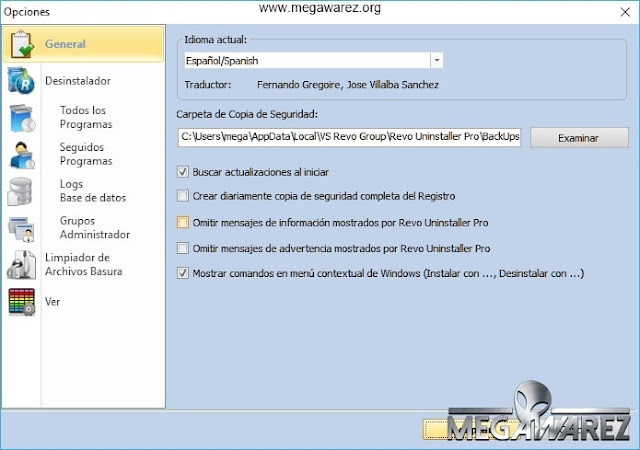Click the Español/Spanish language combo box
The width and height of the screenshot is (640, 450).
pos(313,60)
